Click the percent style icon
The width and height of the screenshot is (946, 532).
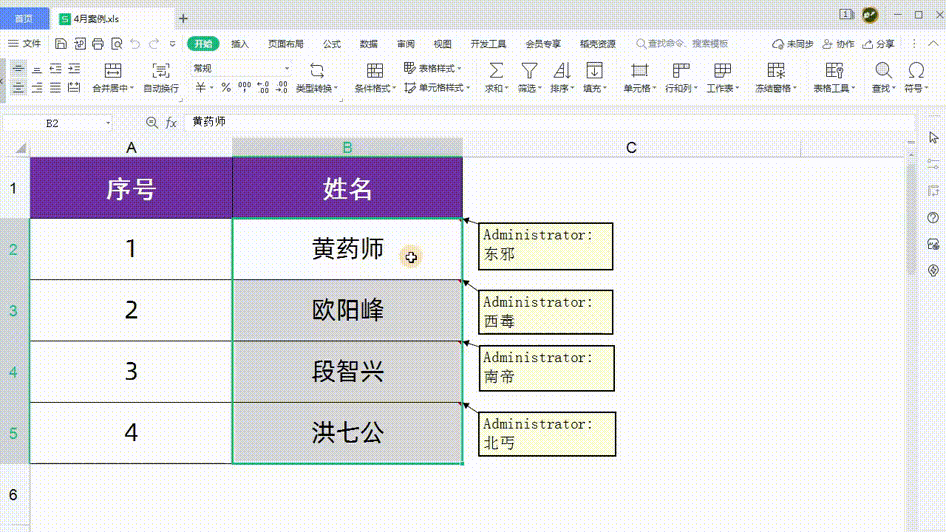tap(226, 88)
